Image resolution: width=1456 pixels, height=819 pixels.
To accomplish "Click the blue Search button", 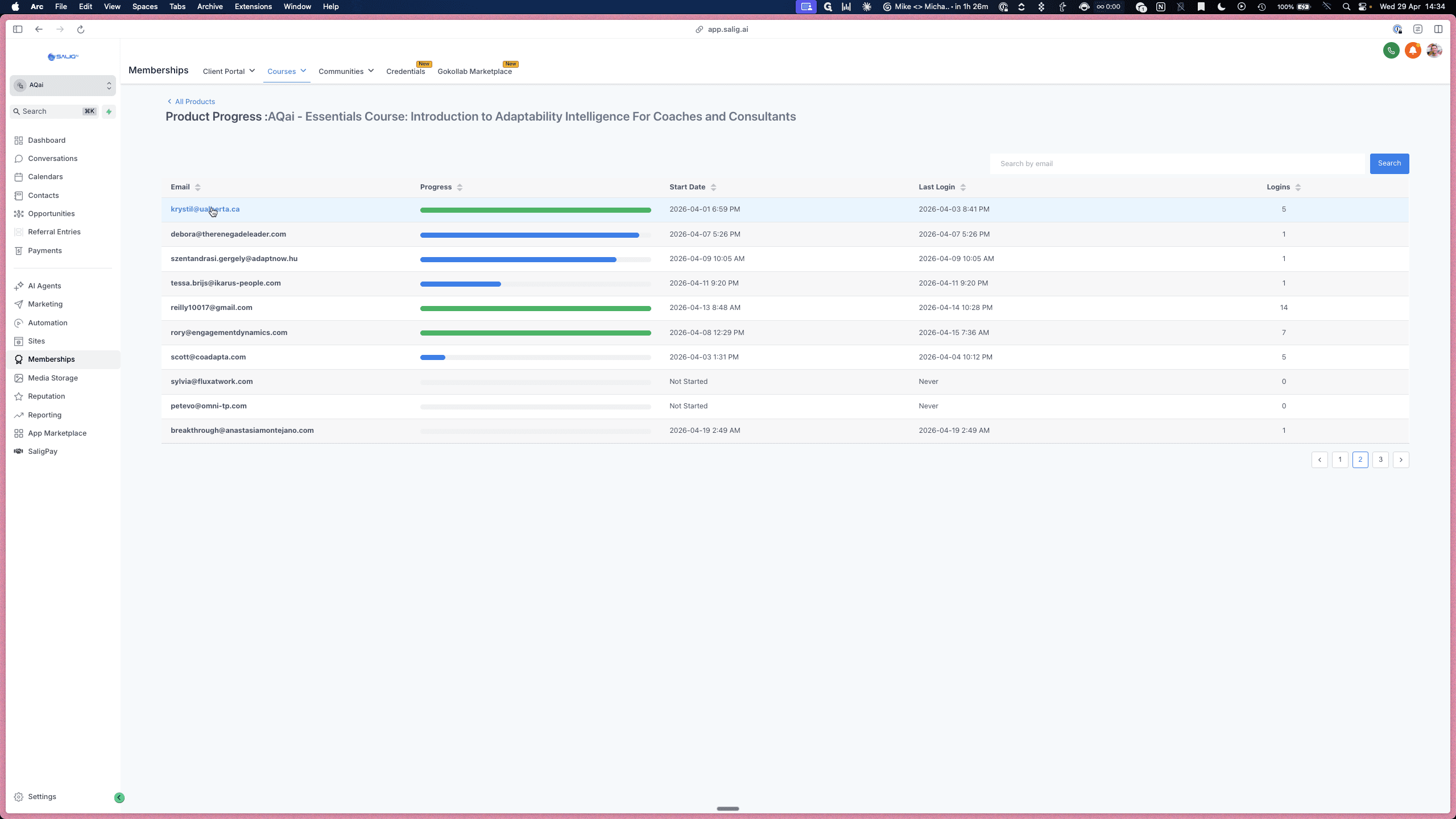I will tap(1389, 164).
